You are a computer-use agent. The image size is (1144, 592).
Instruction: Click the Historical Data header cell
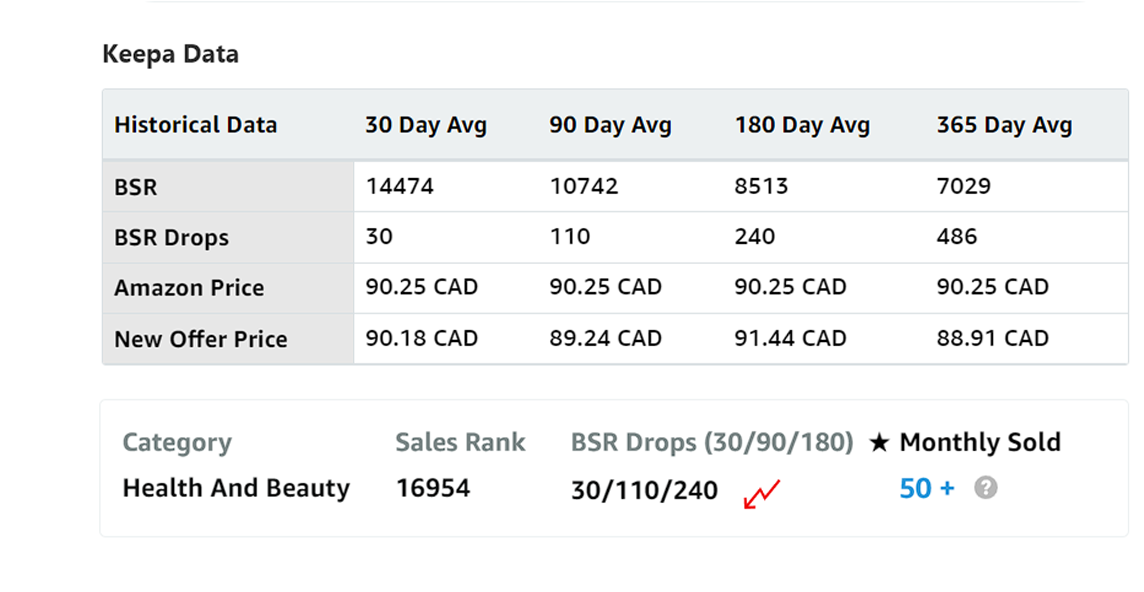196,125
